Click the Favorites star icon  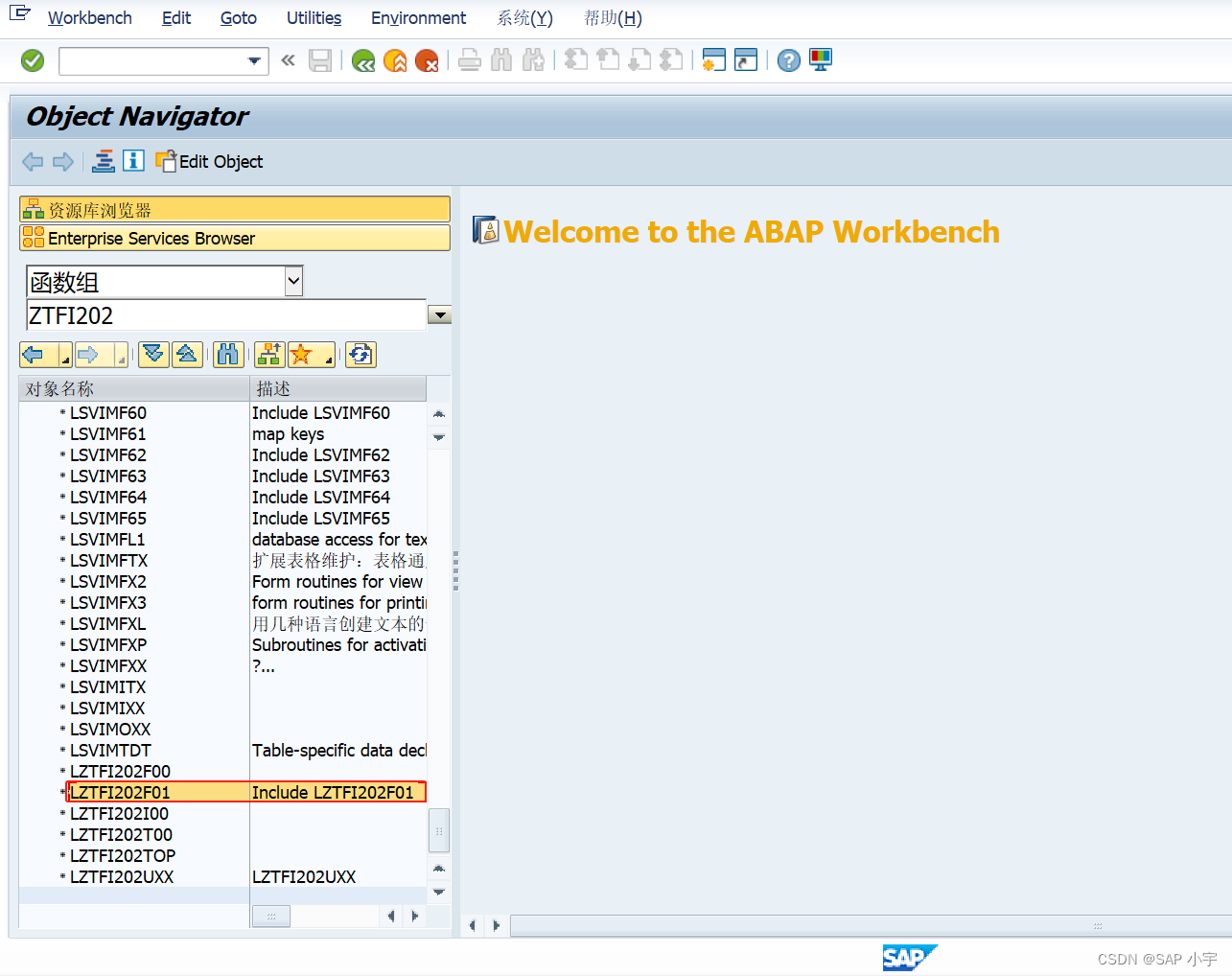[302, 355]
